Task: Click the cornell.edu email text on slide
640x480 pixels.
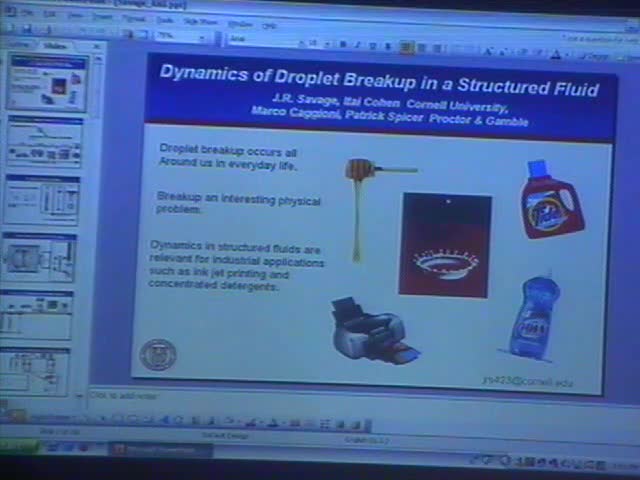Action: (528, 382)
